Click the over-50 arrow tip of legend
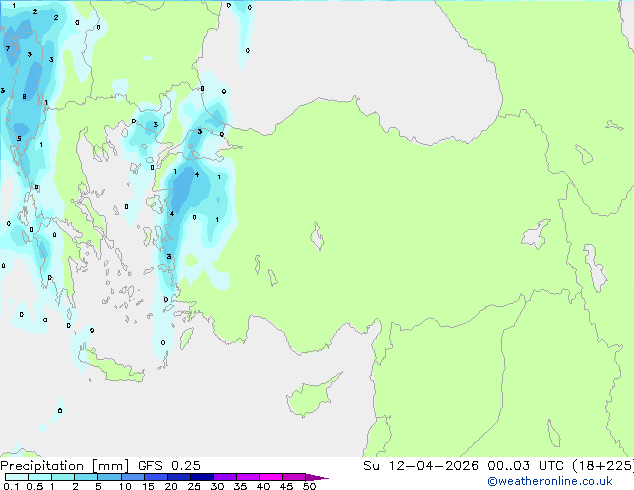This screenshot has height=490, width=634. (x=317, y=477)
